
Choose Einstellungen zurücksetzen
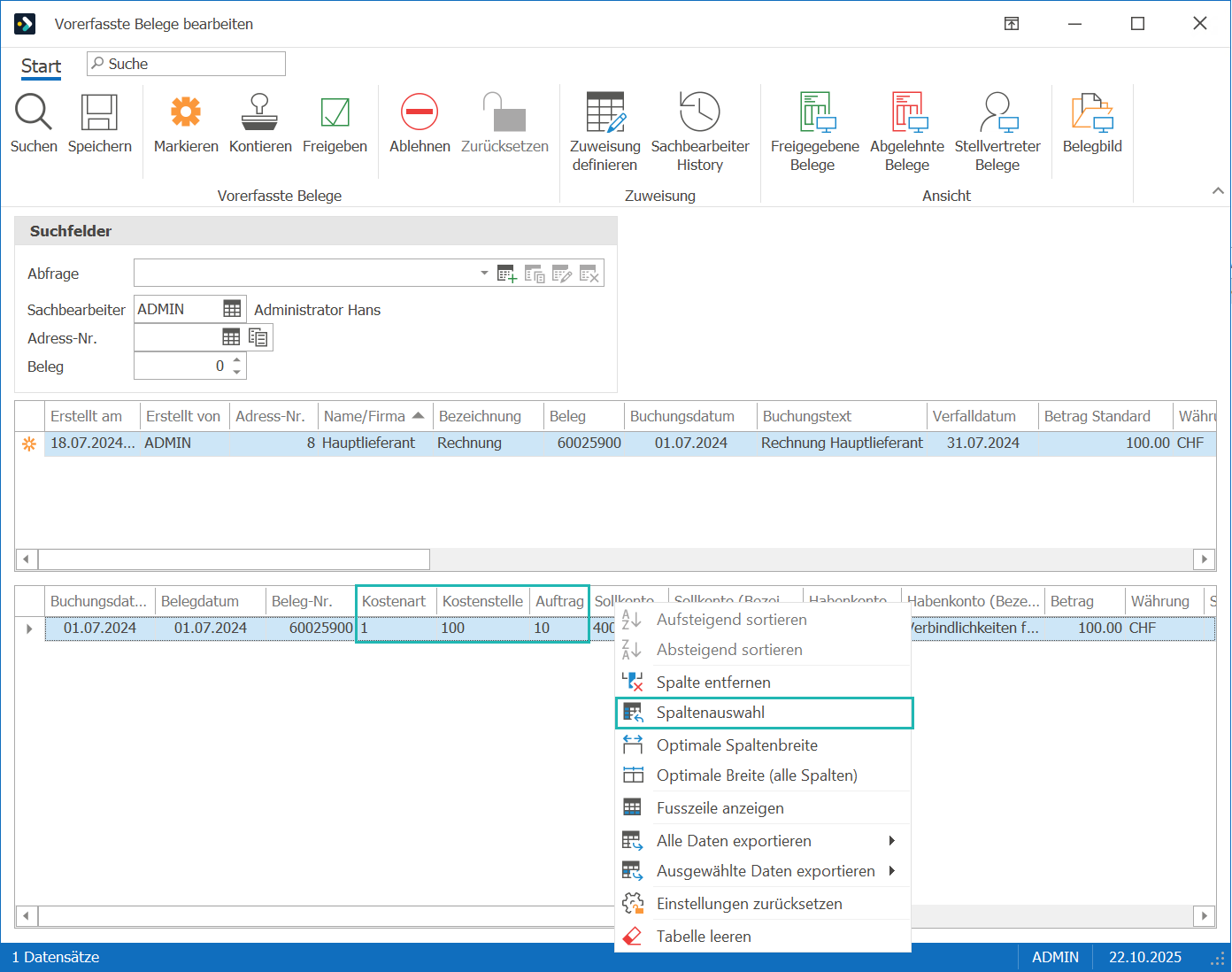click(x=764, y=904)
